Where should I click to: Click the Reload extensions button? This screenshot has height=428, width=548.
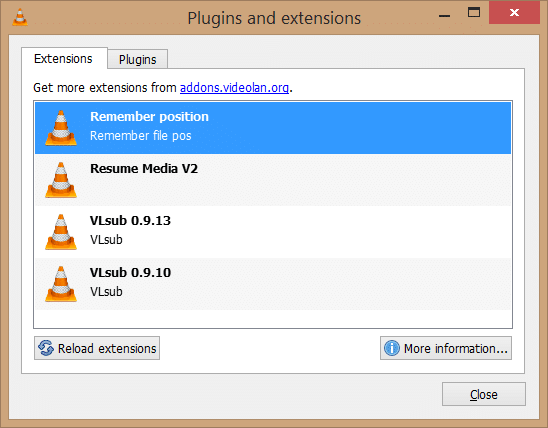click(97, 348)
